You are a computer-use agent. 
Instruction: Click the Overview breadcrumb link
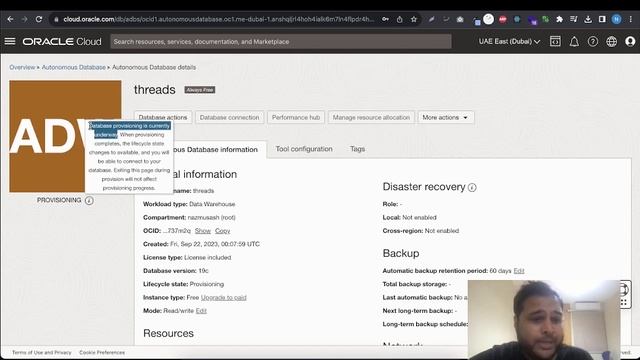(22, 67)
